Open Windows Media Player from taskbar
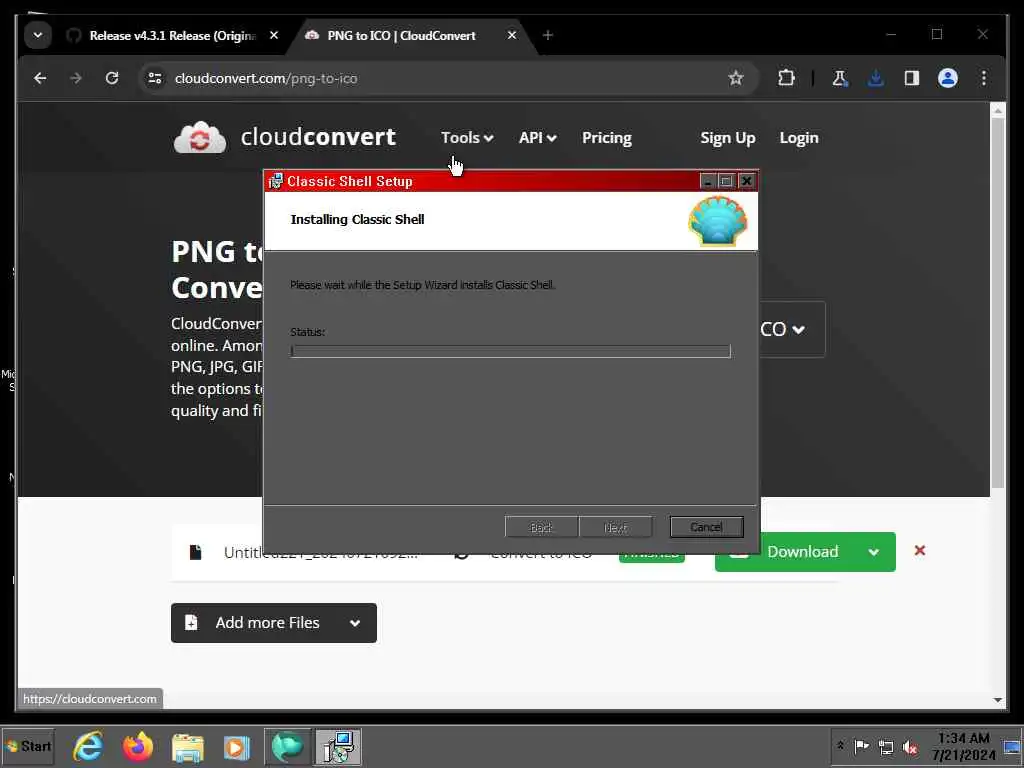 tap(236, 746)
